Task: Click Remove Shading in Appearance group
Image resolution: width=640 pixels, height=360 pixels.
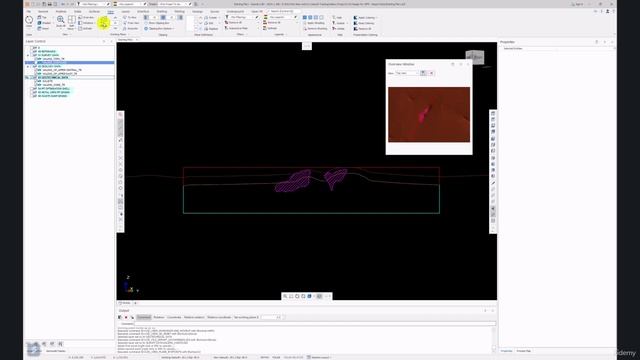Action: click(x=315, y=28)
